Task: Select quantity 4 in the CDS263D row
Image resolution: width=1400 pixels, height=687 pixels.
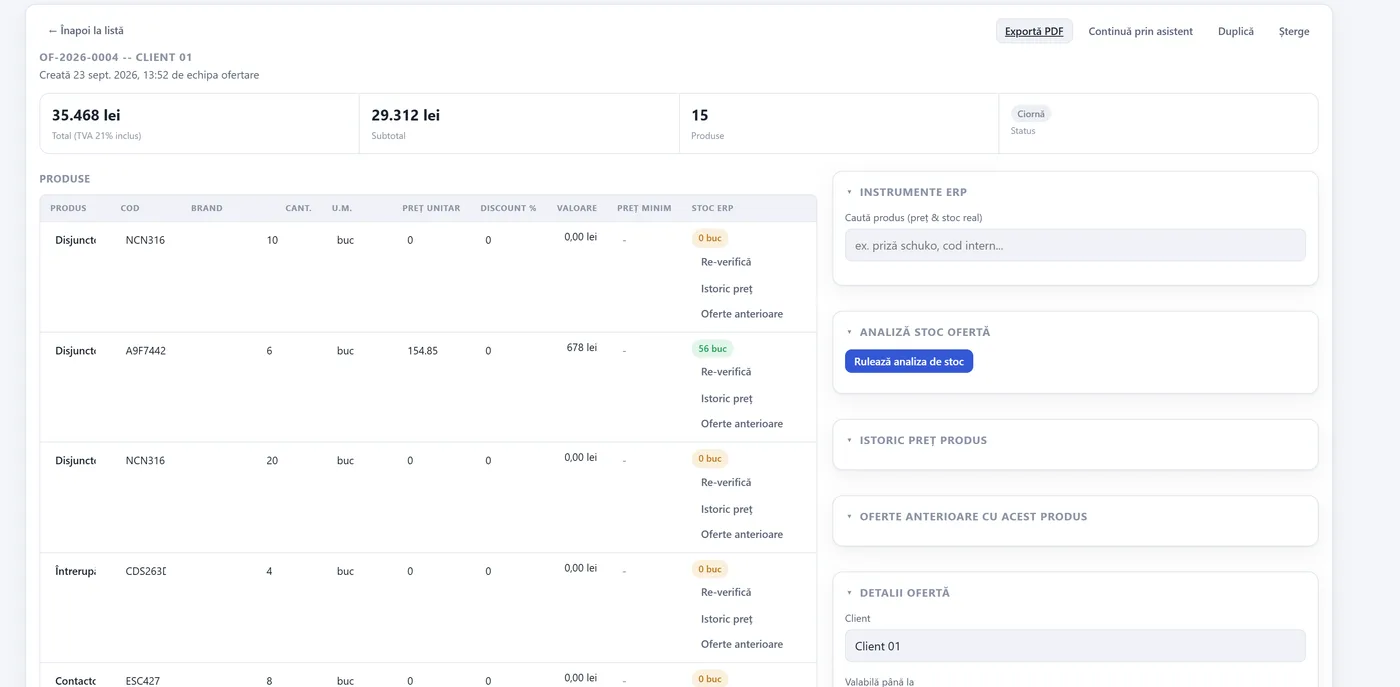Action: click(269, 571)
